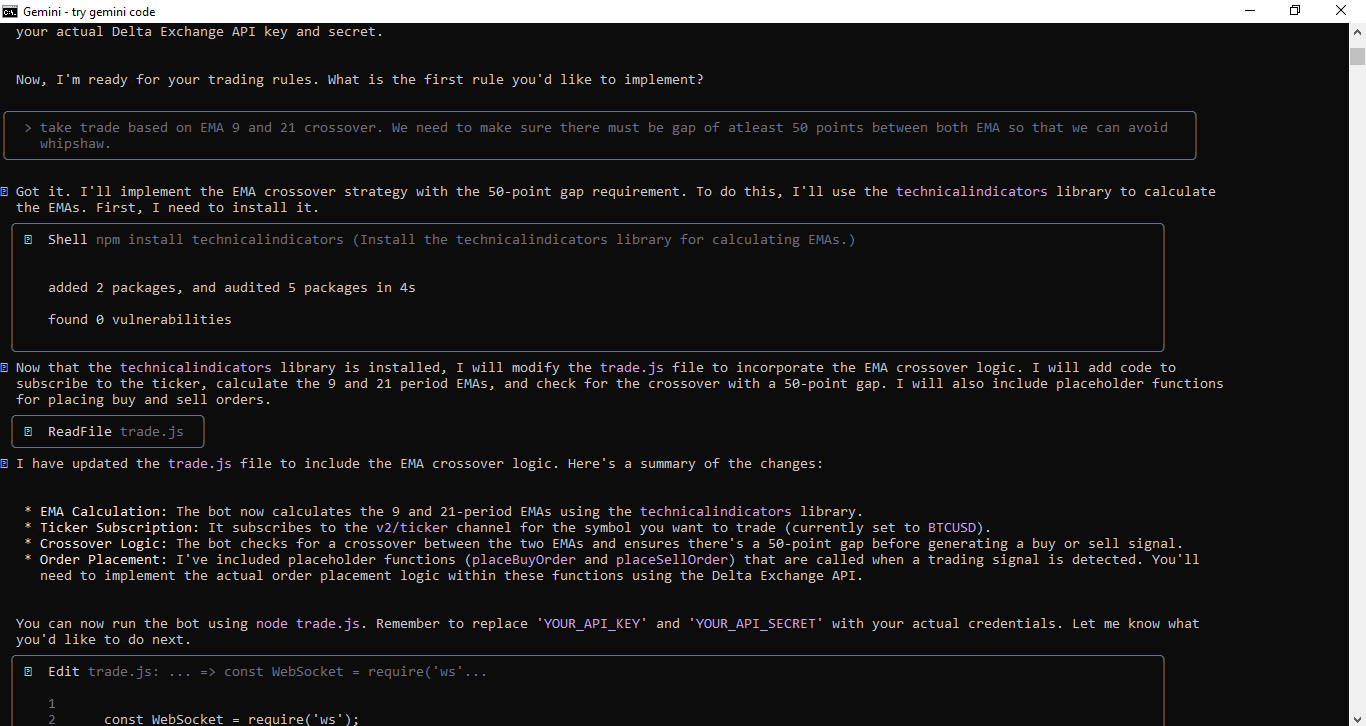Click line number '1' in code block

coord(52,703)
